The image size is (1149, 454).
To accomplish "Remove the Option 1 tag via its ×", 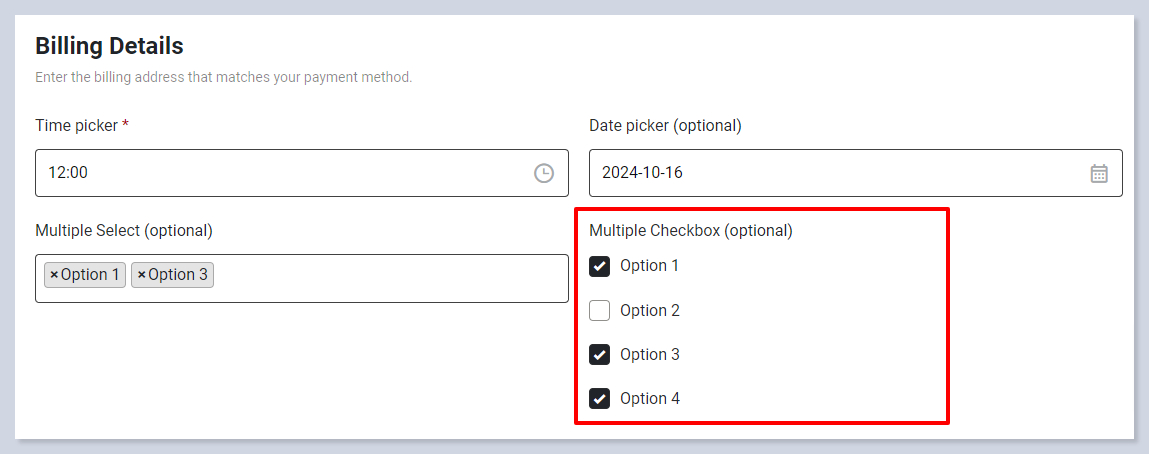I will pos(54,275).
